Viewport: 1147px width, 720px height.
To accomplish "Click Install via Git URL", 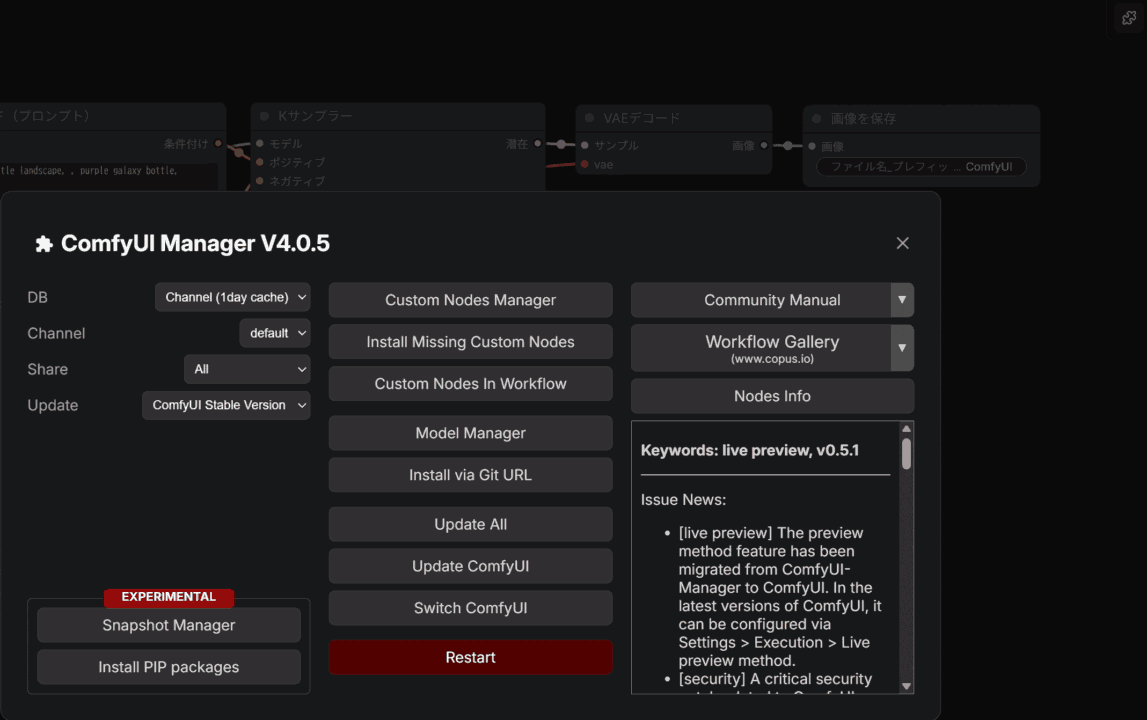I will pos(470,475).
